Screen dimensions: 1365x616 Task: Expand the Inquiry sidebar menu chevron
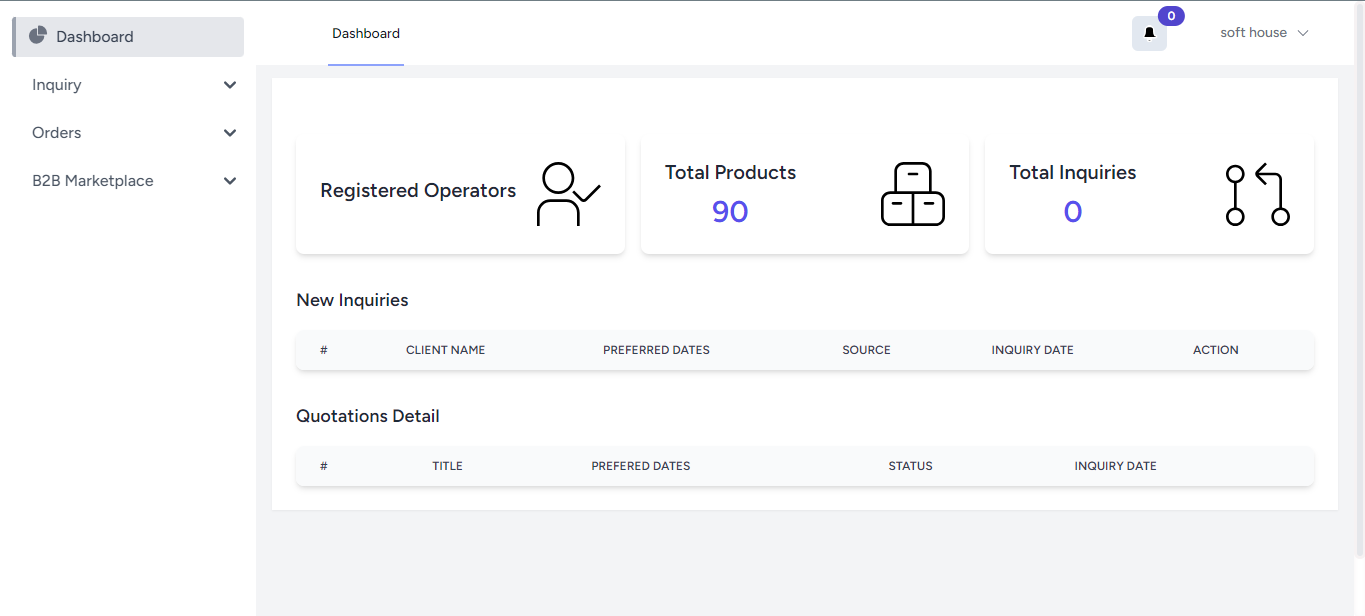point(230,85)
